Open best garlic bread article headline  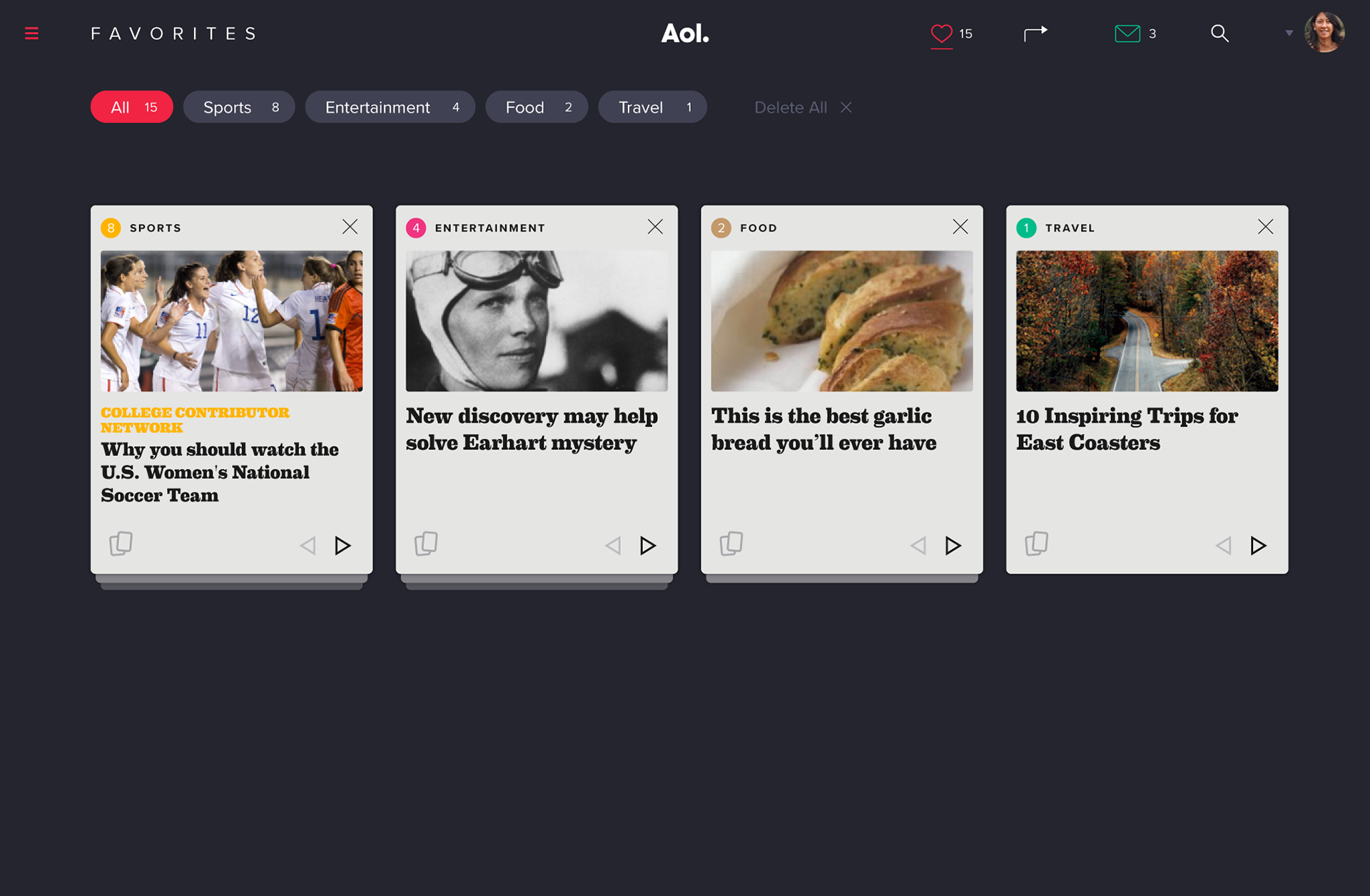[823, 429]
